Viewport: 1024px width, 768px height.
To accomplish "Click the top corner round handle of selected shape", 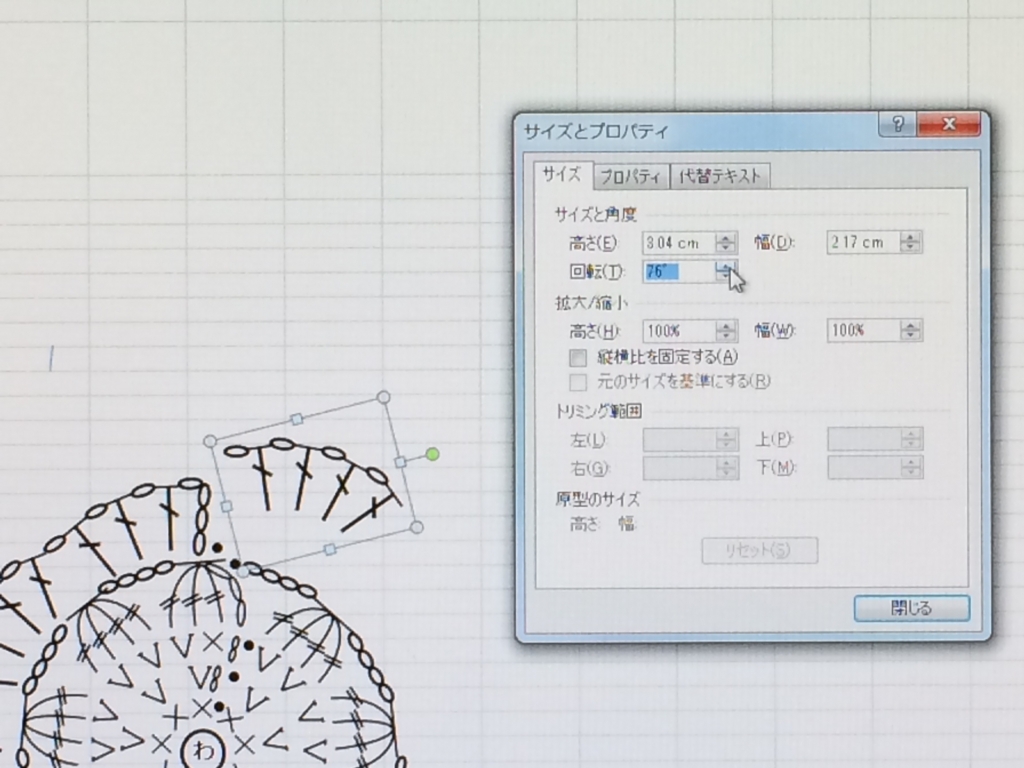I will point(383,397).
